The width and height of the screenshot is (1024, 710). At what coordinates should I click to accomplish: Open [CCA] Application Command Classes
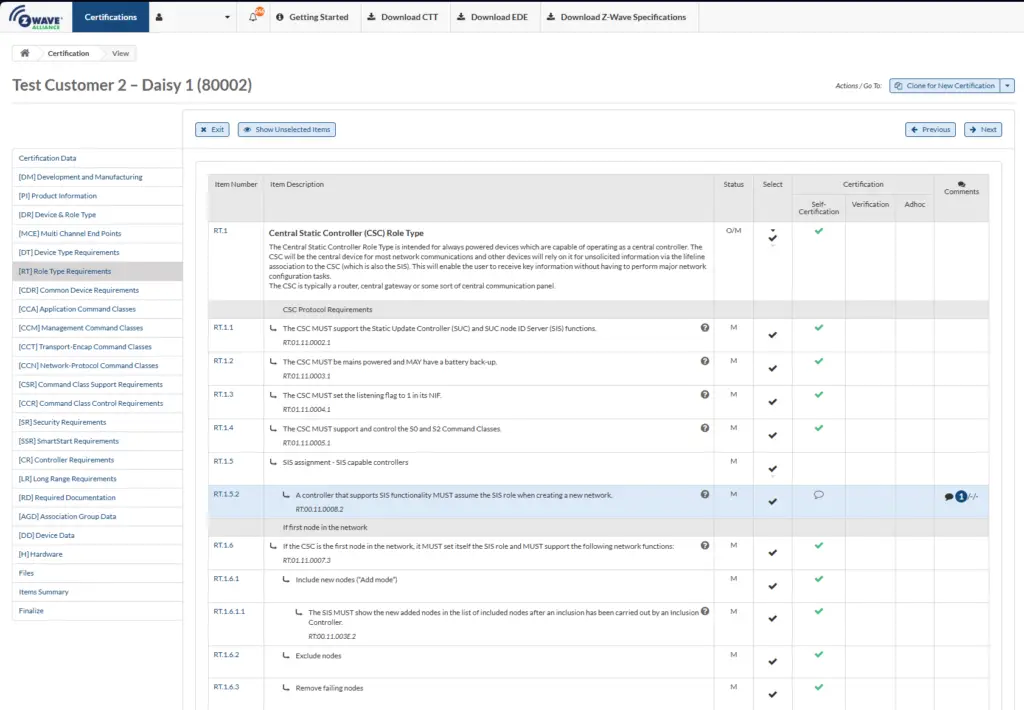click(97, 309)
